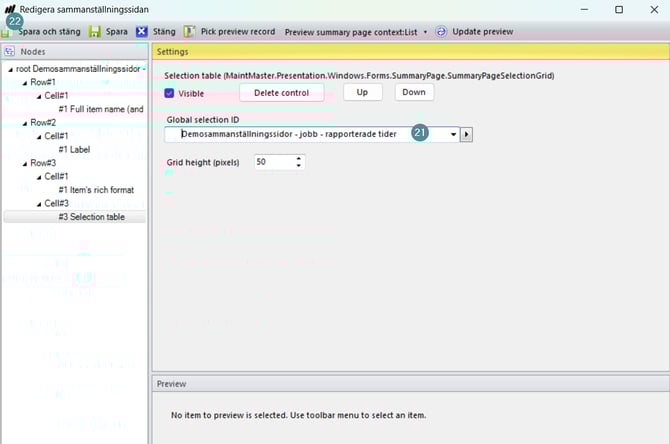This screenshot has height=444, width=670.
Task: Click the Update preview refresh icon
Action: coord(441,31)
